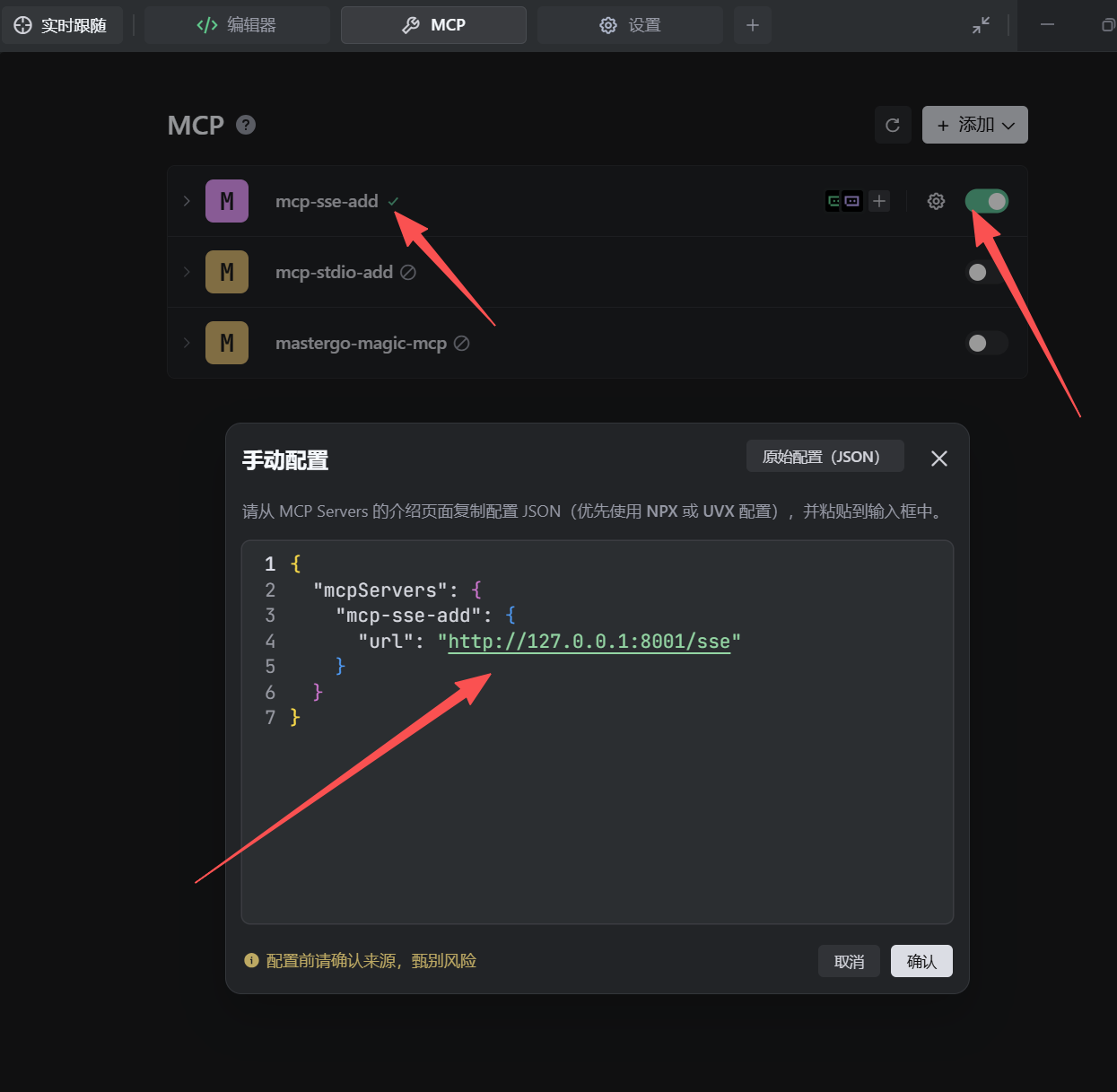Open the 设置 settings tab
Image resolution: width=1117 pixels, height=1092 pixels.
tap(630, 25)
